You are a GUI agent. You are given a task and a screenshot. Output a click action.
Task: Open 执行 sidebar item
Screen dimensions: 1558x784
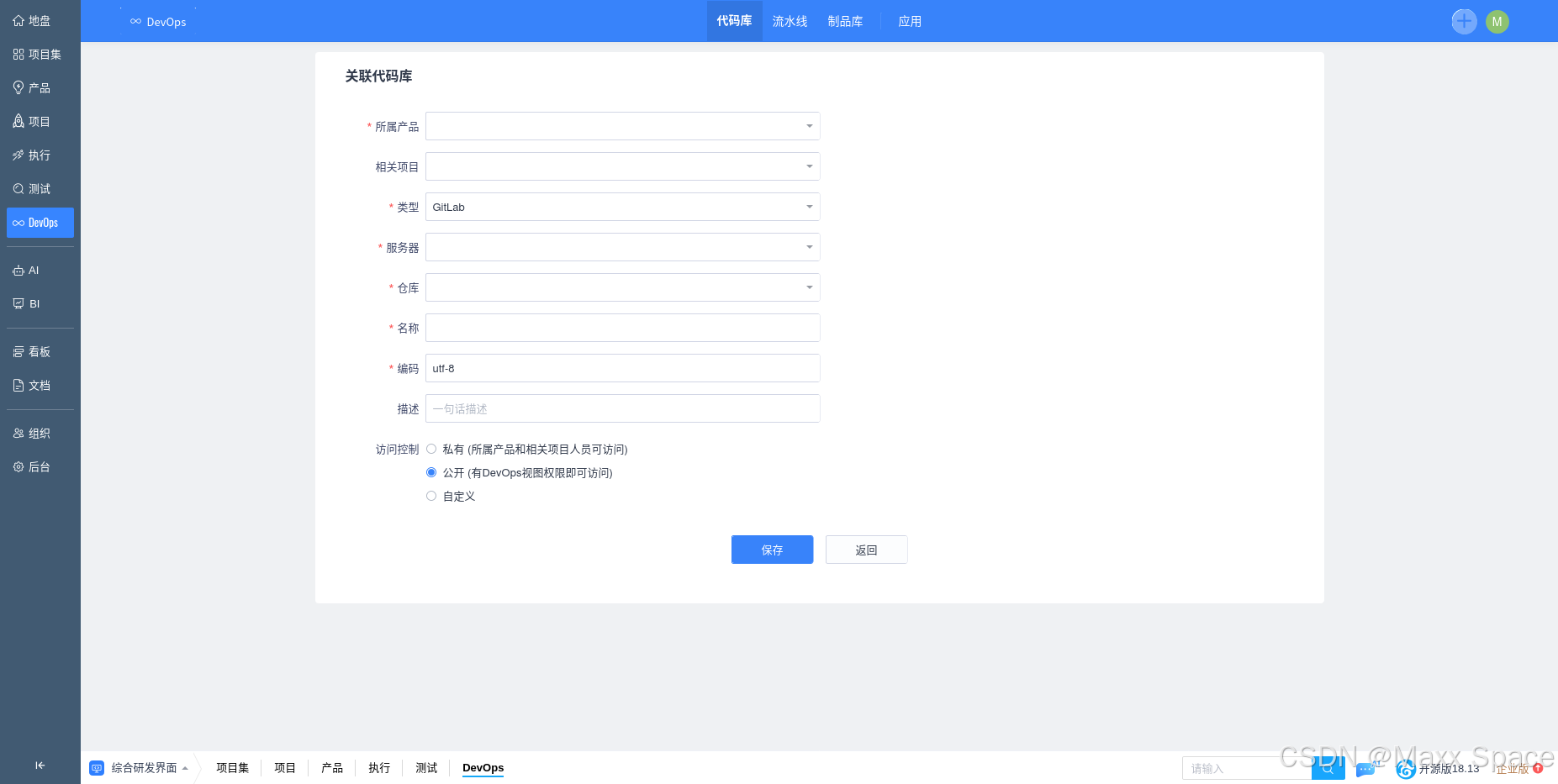[40, 155]
